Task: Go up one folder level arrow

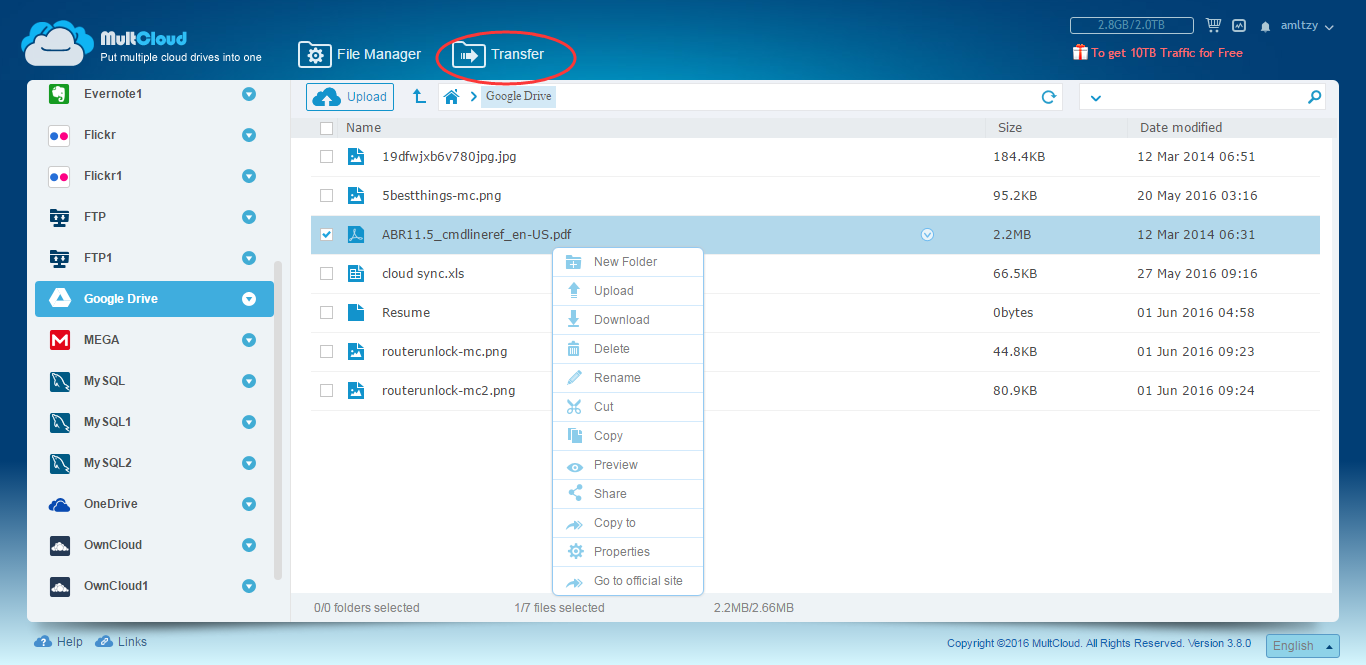Action: click(x=419, y=97)
